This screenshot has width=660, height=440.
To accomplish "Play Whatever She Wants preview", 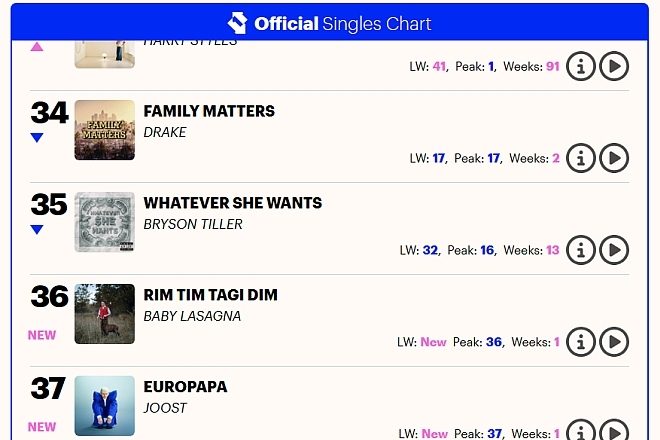I will click(x=614, y=250).
